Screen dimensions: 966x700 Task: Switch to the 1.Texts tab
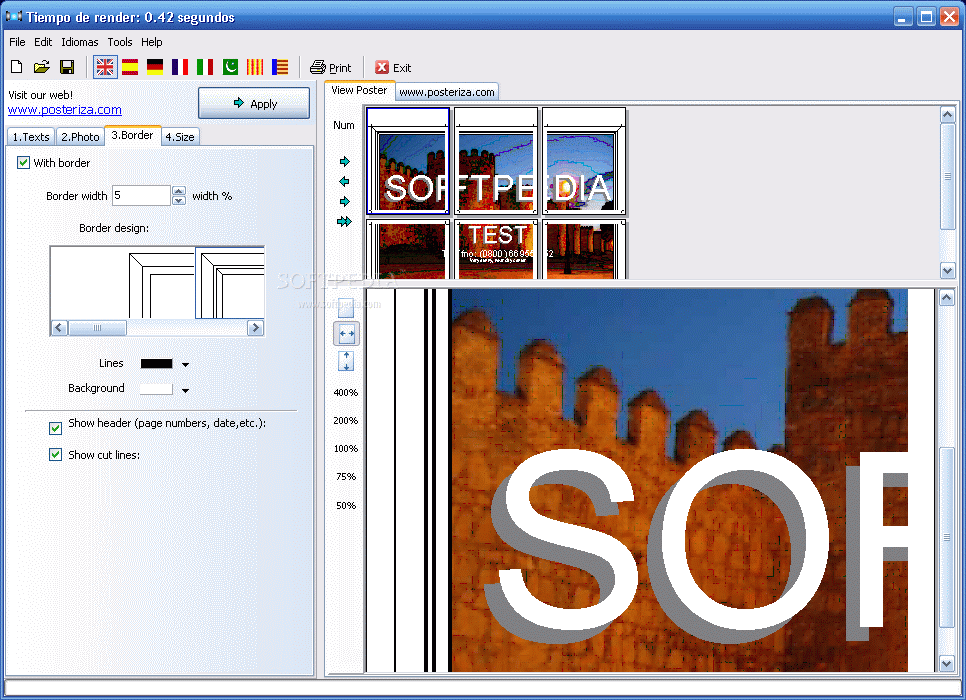click(31, 137)
